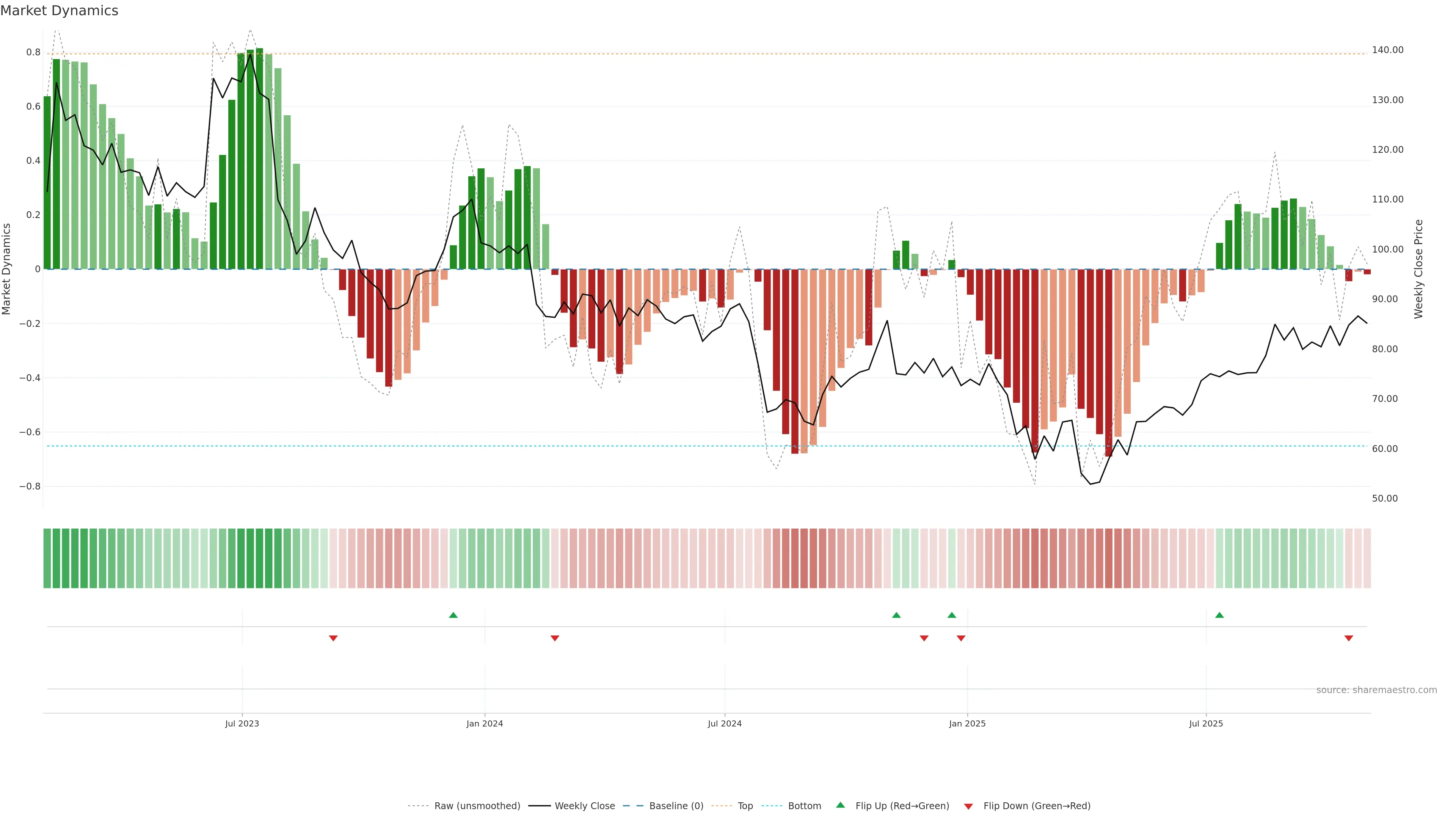Click the Weekly Close Price axis title
The height and width of the screenshot is (819, 1456).
coord(1418,269)
